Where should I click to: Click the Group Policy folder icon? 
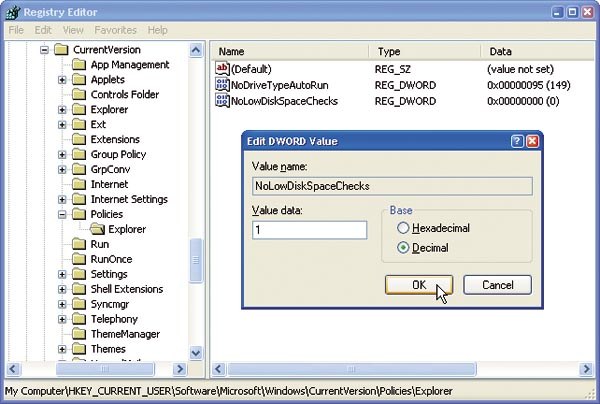coord(79,154)
